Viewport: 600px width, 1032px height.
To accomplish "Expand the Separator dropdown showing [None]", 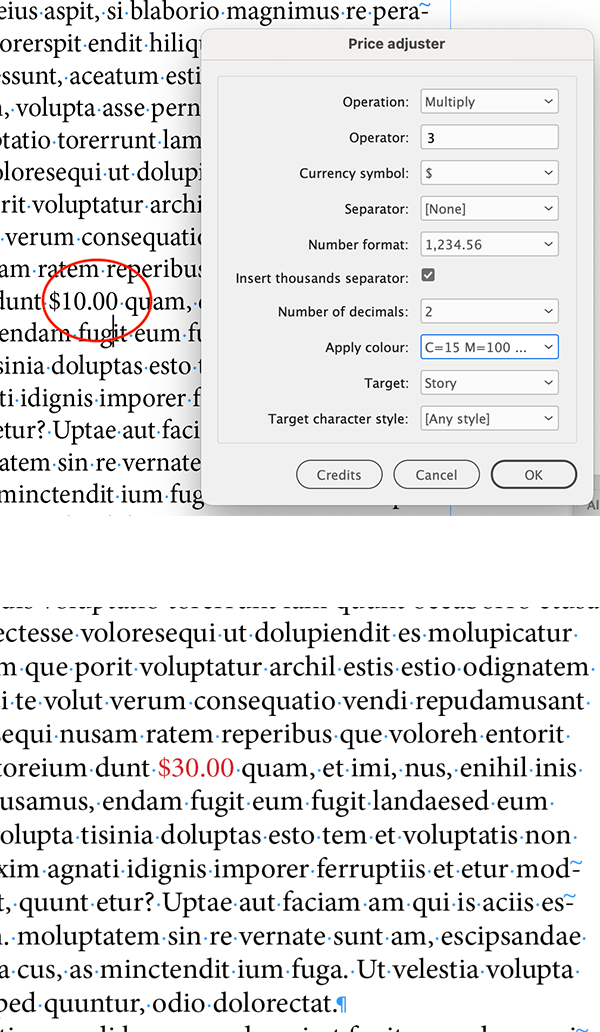I will pos(489,209).
